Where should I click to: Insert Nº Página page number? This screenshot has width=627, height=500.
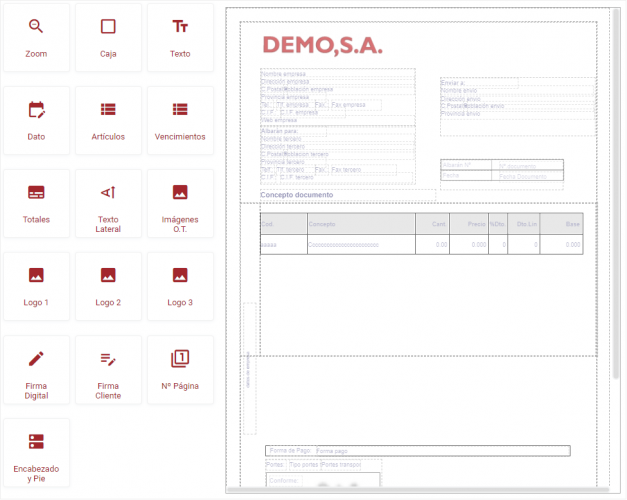(x=180, y=369)
